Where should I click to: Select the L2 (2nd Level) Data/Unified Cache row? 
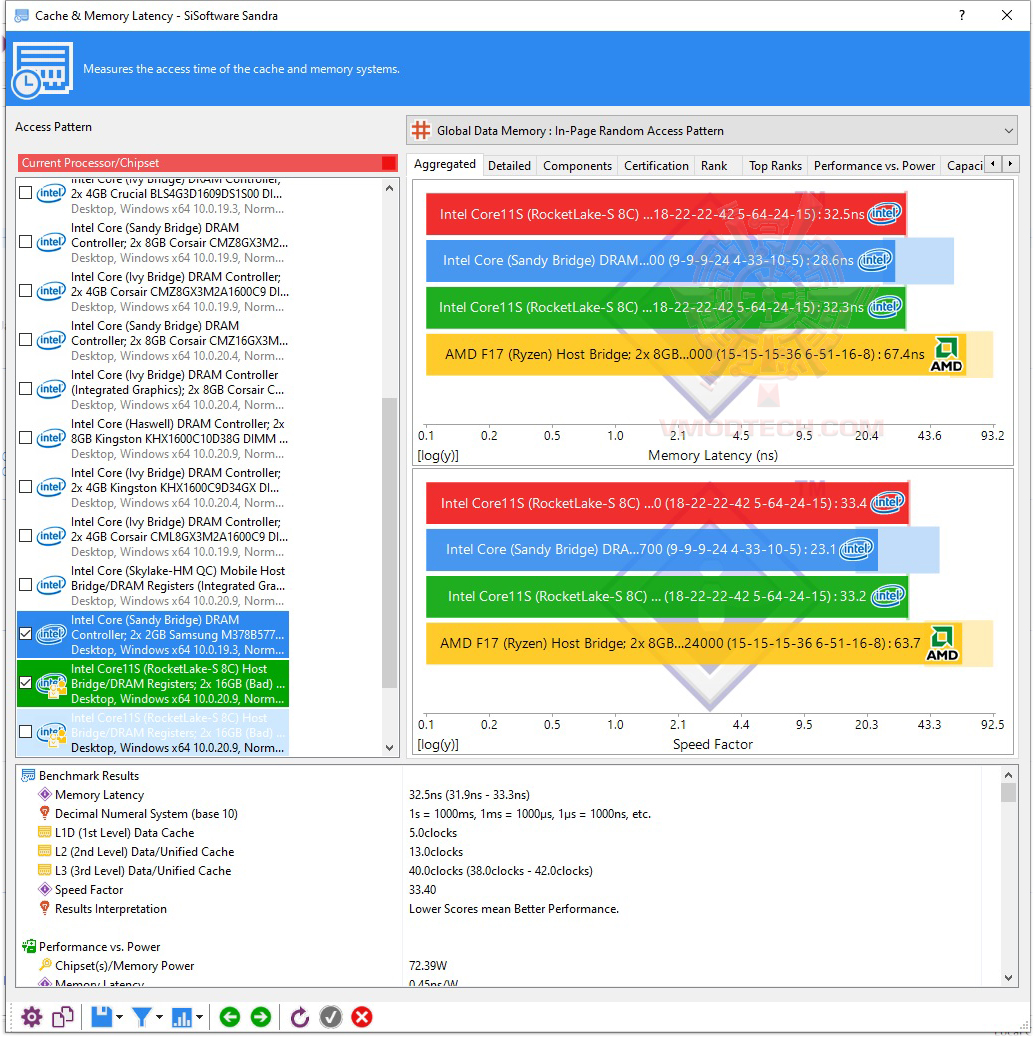click(x=509, y=851)
